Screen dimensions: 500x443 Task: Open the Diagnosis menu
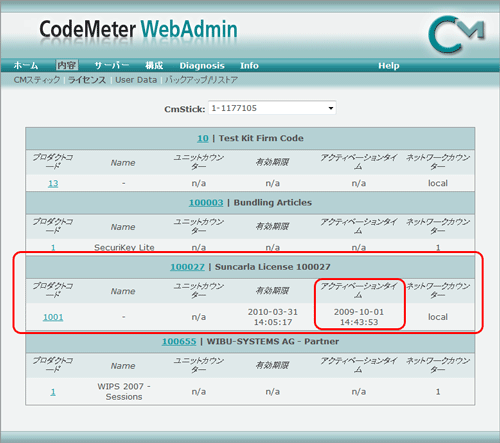(202, 66)
